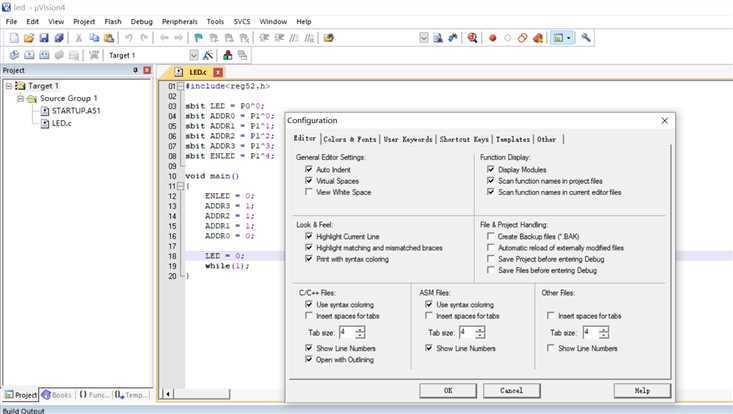Open the Peripherals menu

(180, 21)
